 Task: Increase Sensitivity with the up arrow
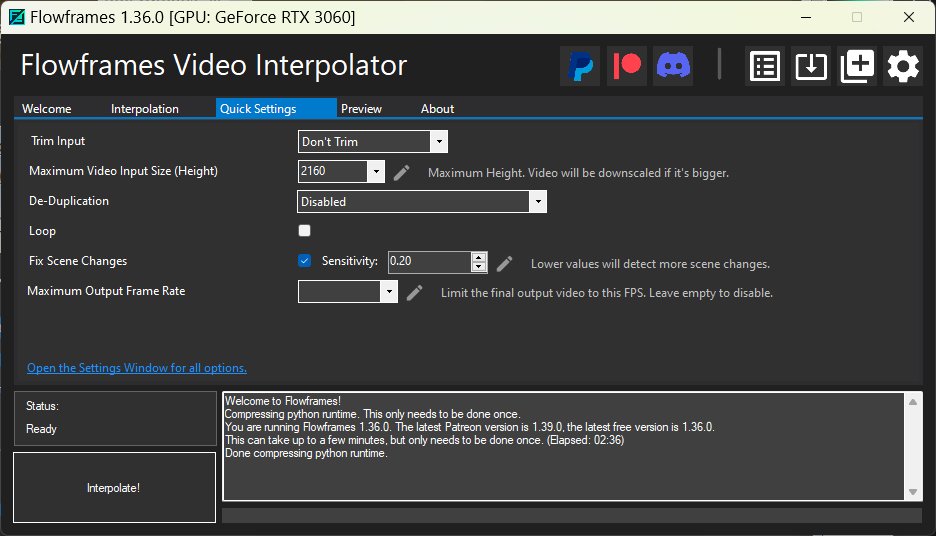[479, 257]
